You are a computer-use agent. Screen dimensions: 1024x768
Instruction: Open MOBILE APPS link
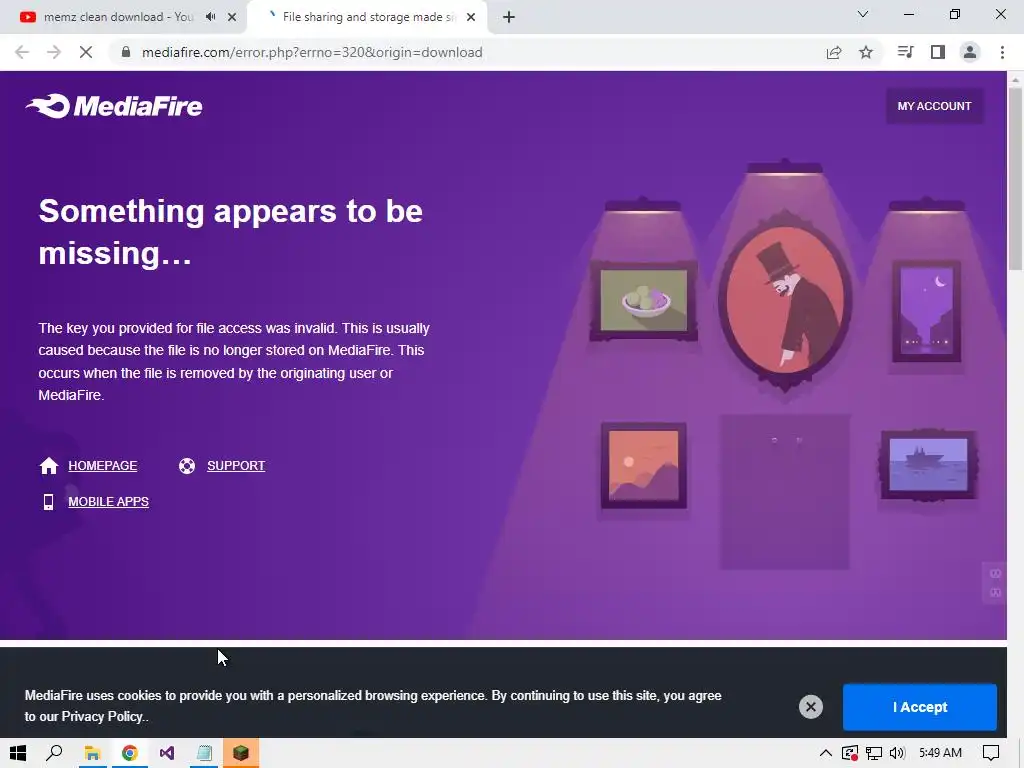108,502
